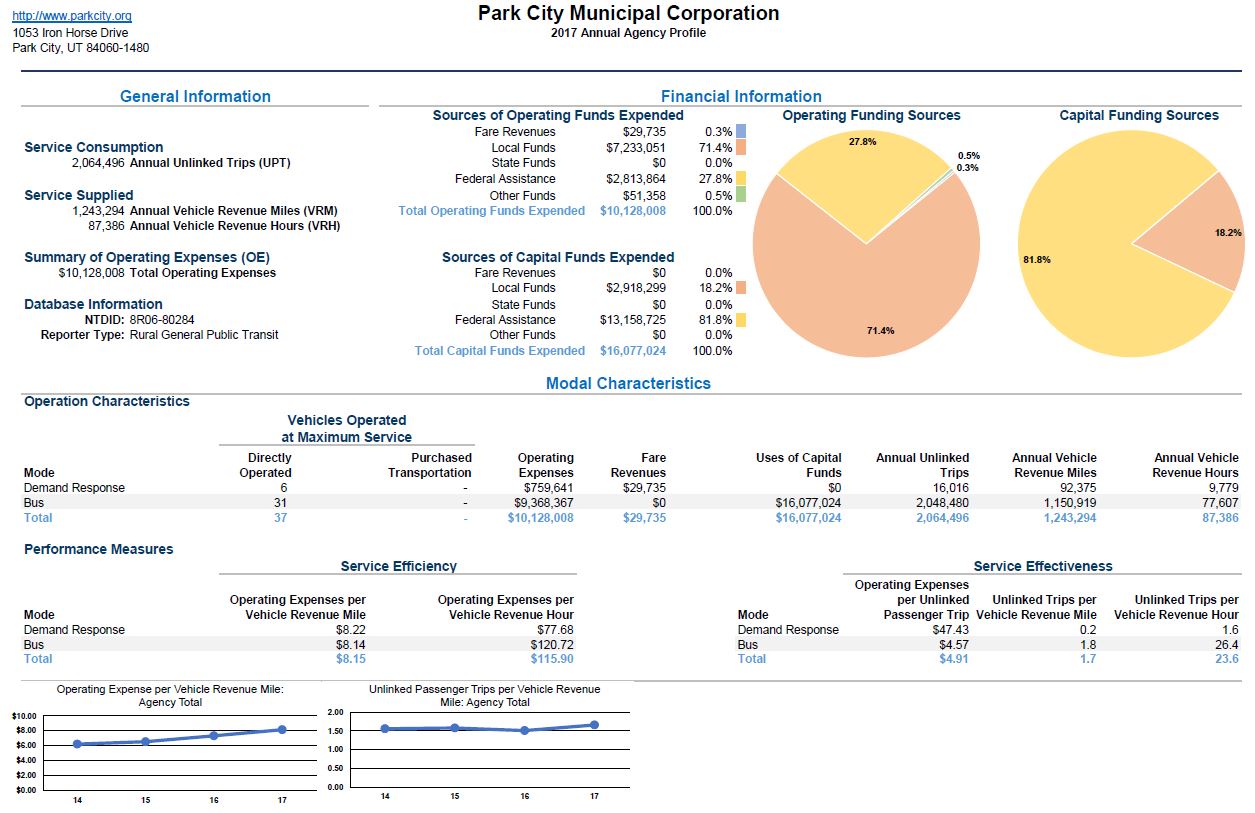This screenshot has width=1255, height=813.
Task: Click "Park City, UT 84060-1480" text
Action: 81,48
